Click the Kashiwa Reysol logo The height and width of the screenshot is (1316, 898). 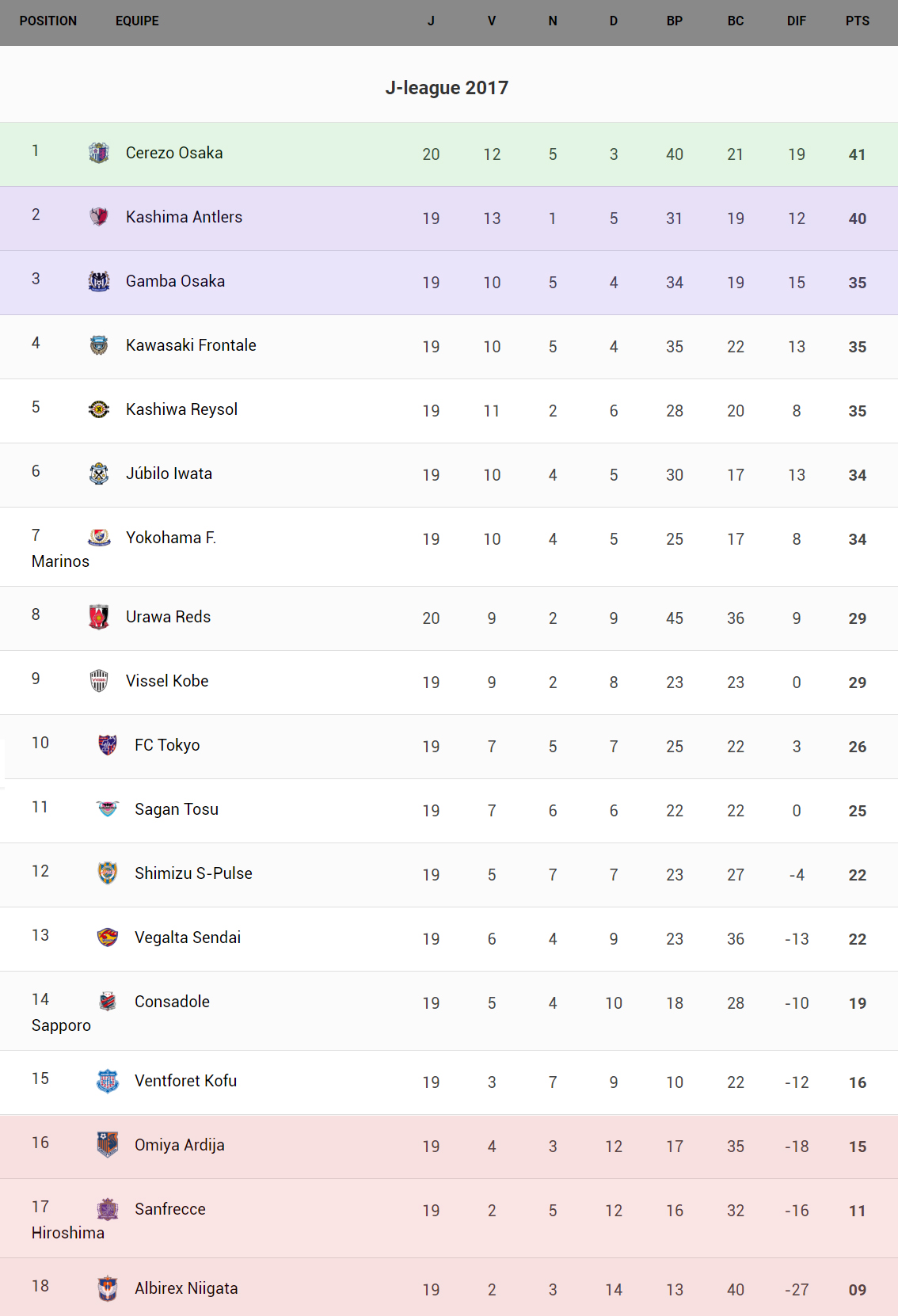tap(99, 409)
